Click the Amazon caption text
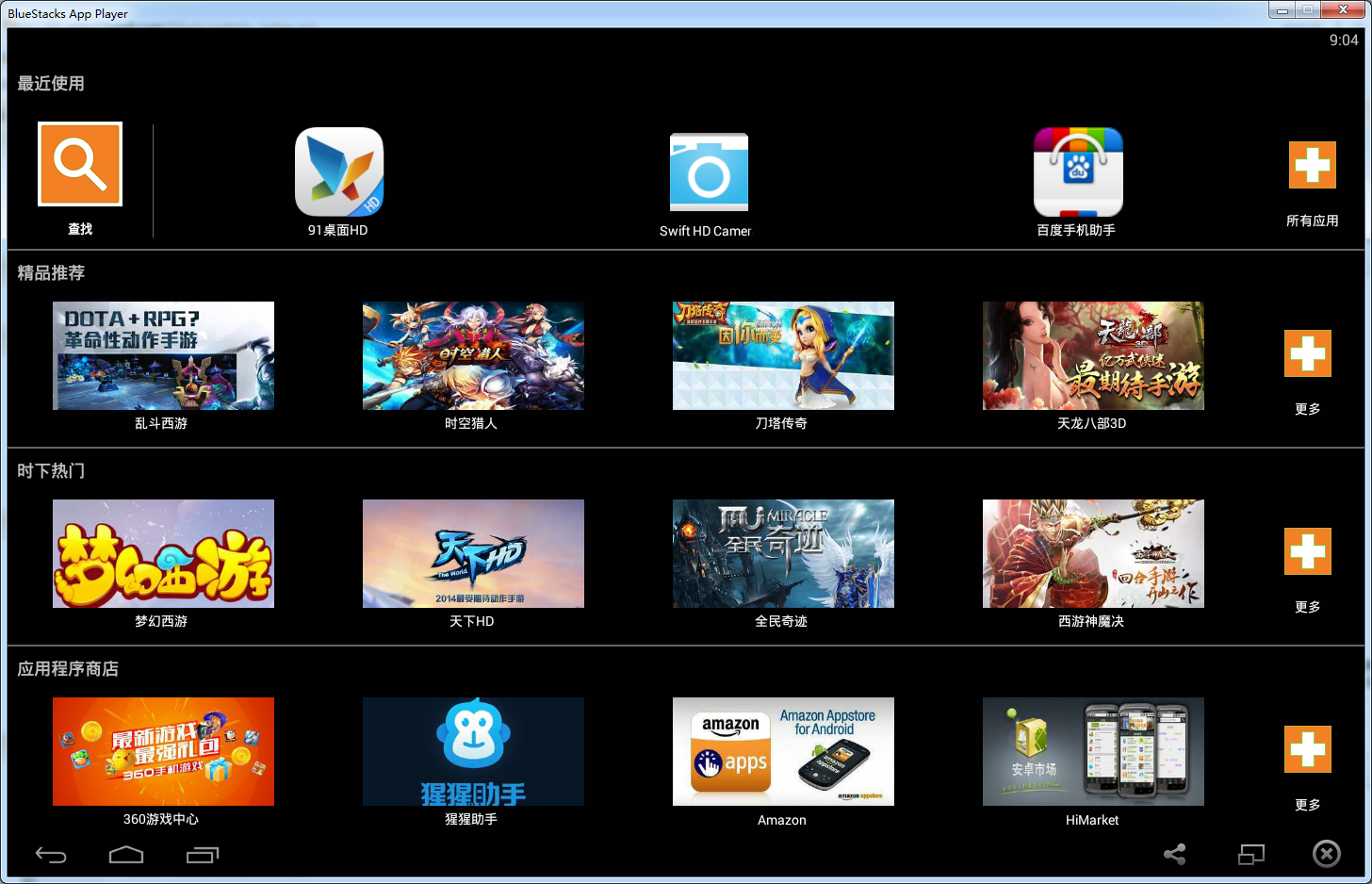The image size is (1372, 884). coord(782,820)
